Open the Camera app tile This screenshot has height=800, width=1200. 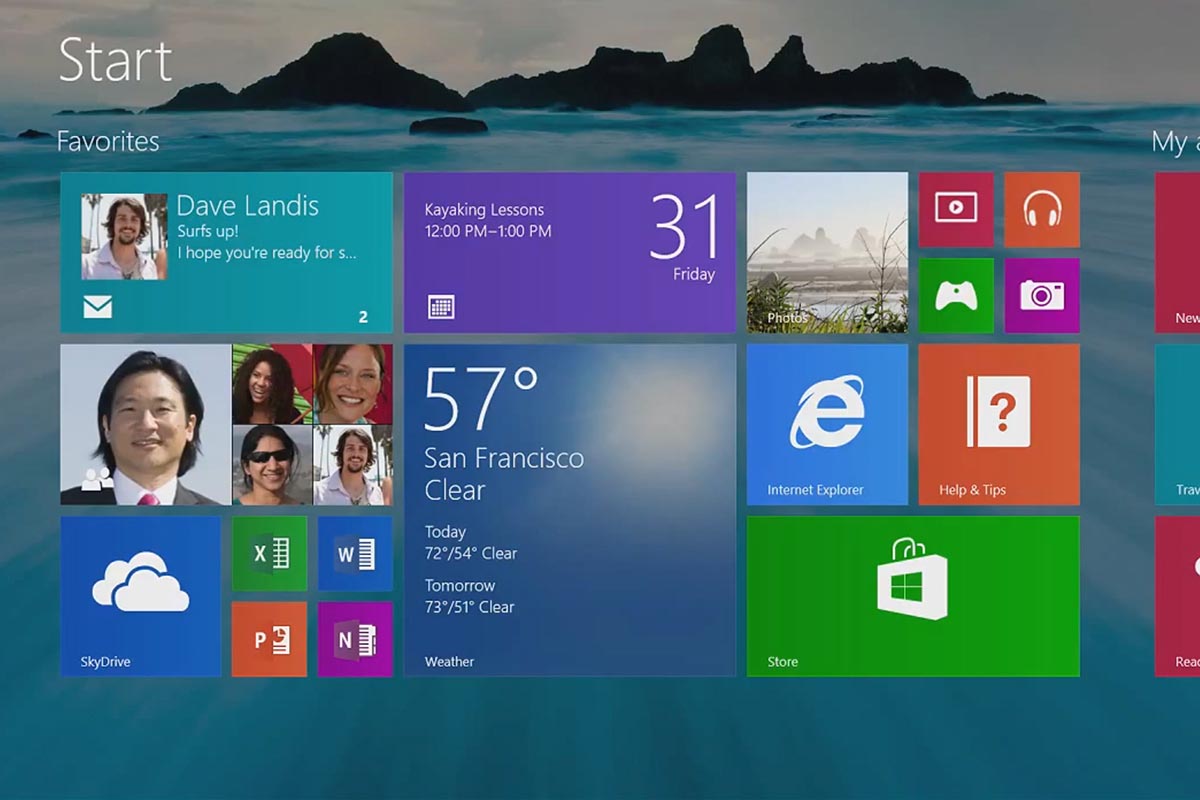(x=1041, y=295)
